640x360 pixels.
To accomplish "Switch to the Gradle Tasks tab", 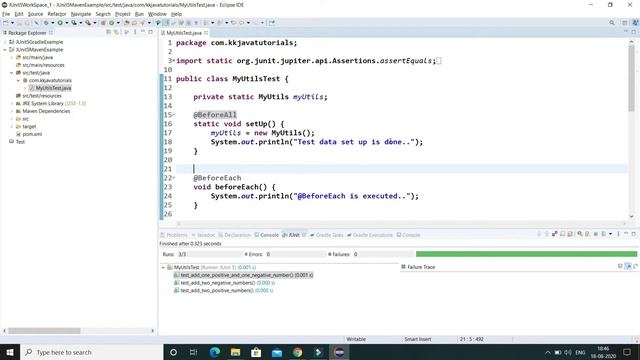I will (327, 235).
